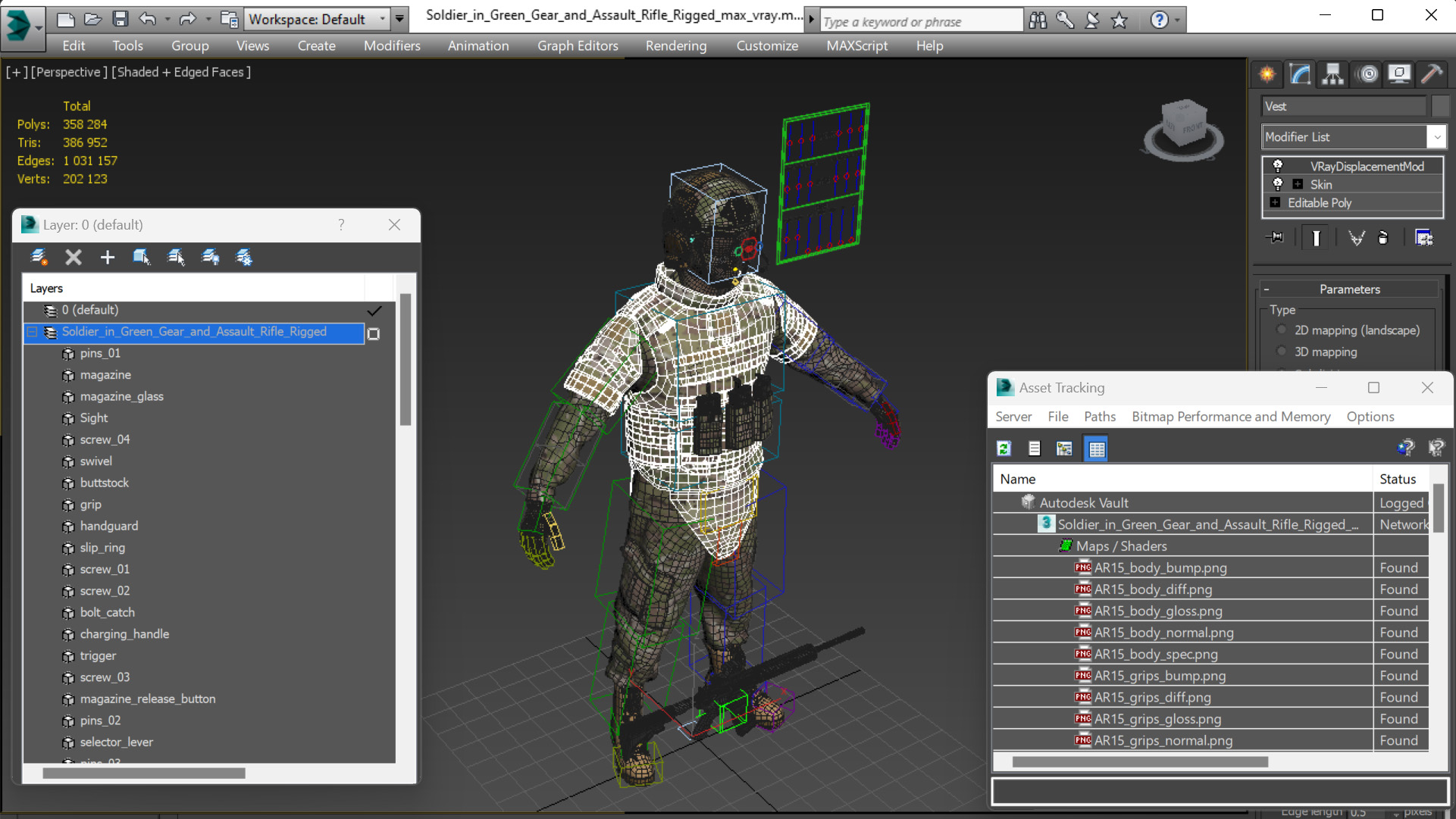This screenshot has height=819, width=1456.
Task: Open the Modify command panel tab
Action: tap(1300, 74)
